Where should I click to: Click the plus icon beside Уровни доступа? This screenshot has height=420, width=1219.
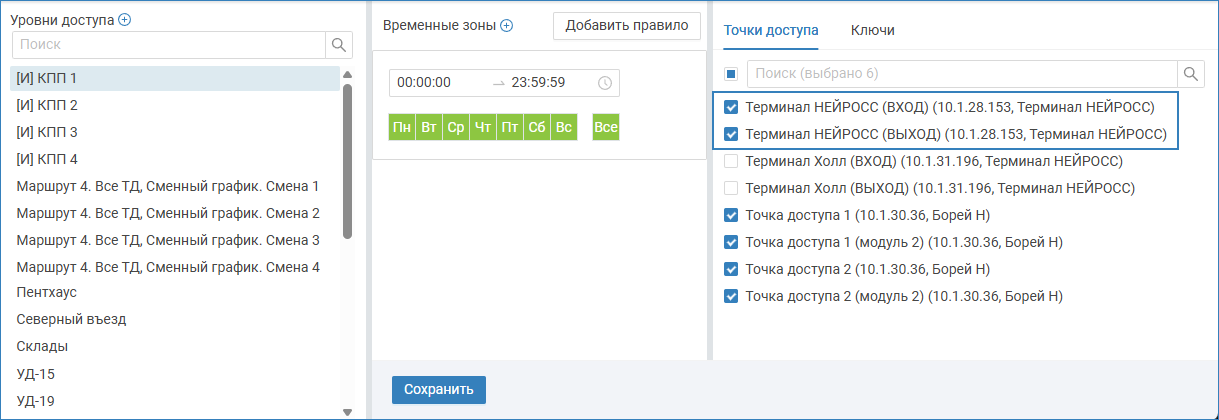click(124, 20)
